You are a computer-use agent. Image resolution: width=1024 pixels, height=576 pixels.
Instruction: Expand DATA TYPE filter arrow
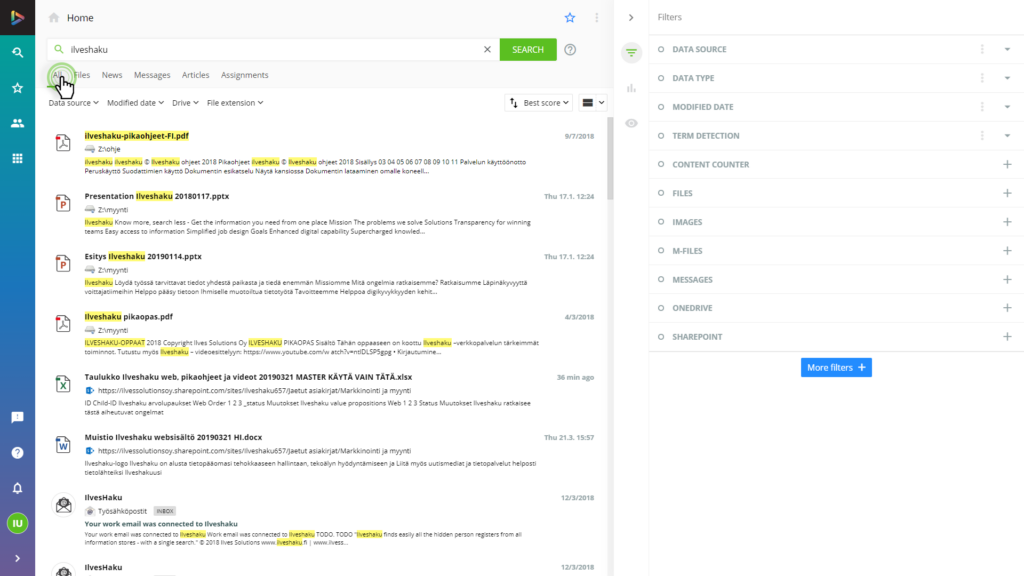tap(1007, 78)
